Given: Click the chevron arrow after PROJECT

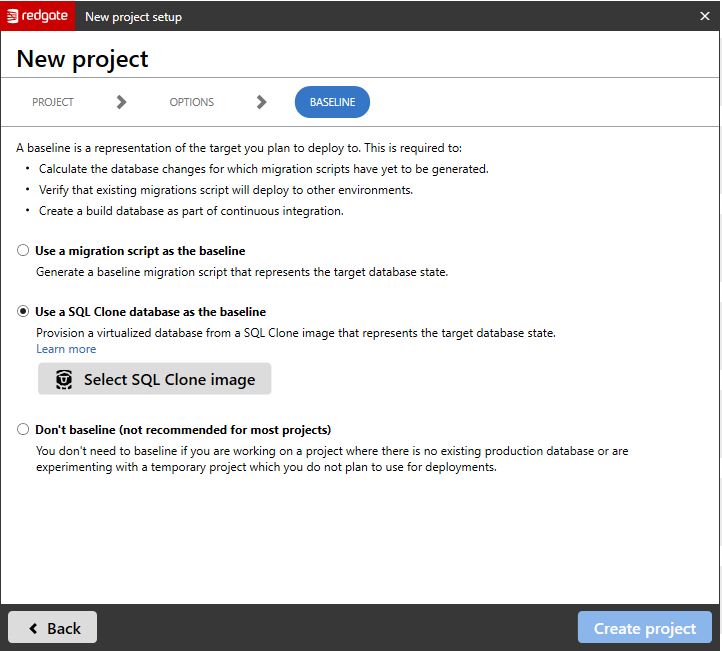Looking at the screenshot, I should pyautogui.click(x=121, y=102).
